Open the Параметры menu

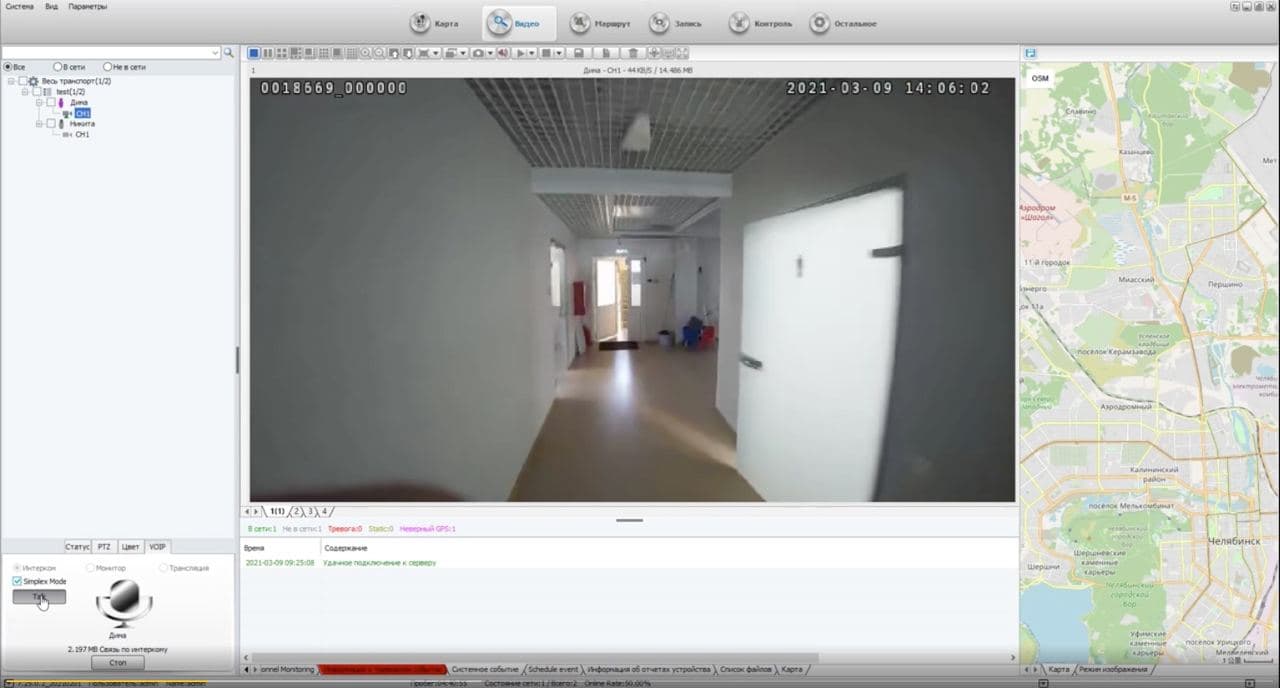point(88,6)
